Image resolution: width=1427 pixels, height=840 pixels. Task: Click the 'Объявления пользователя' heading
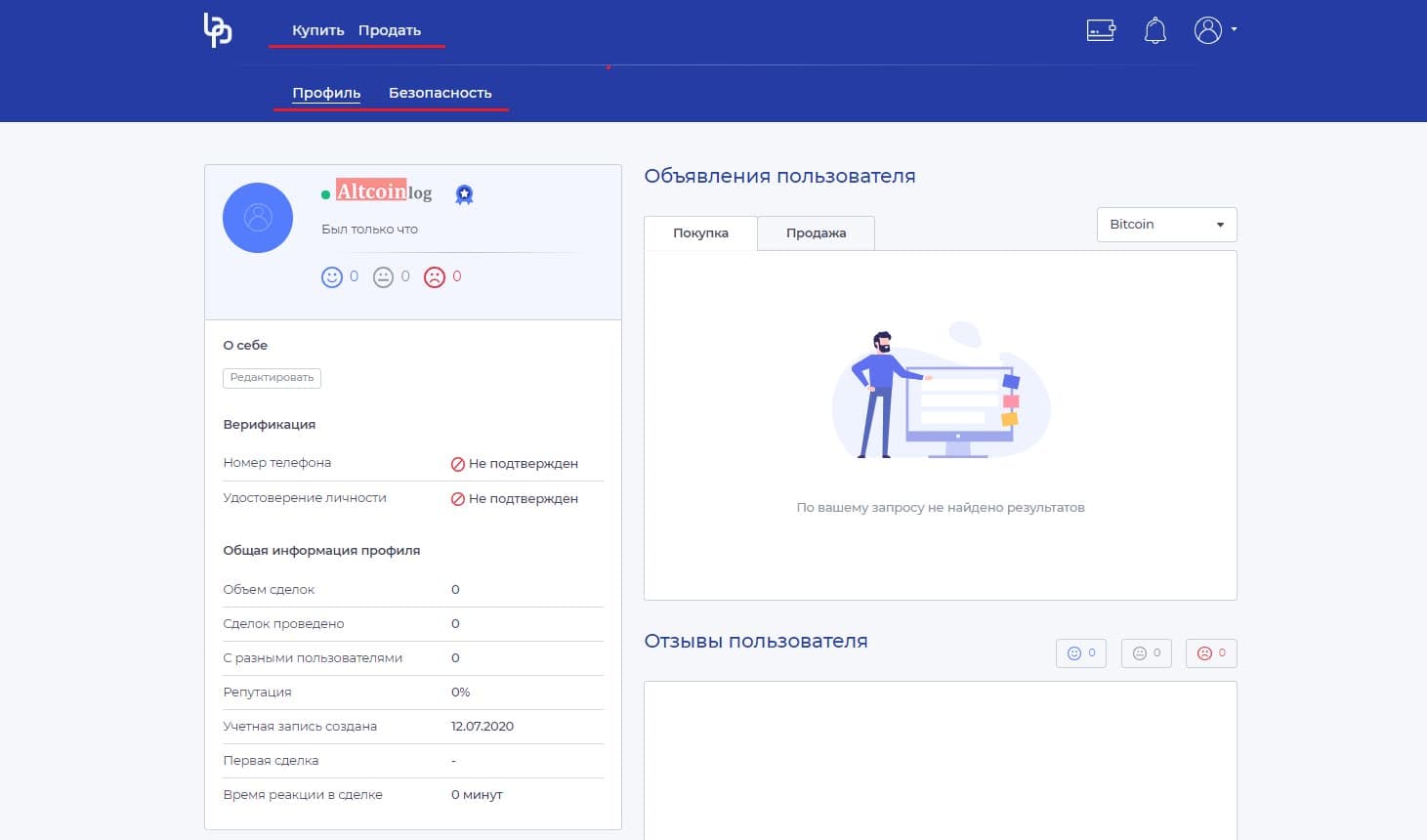click(780, 177)
